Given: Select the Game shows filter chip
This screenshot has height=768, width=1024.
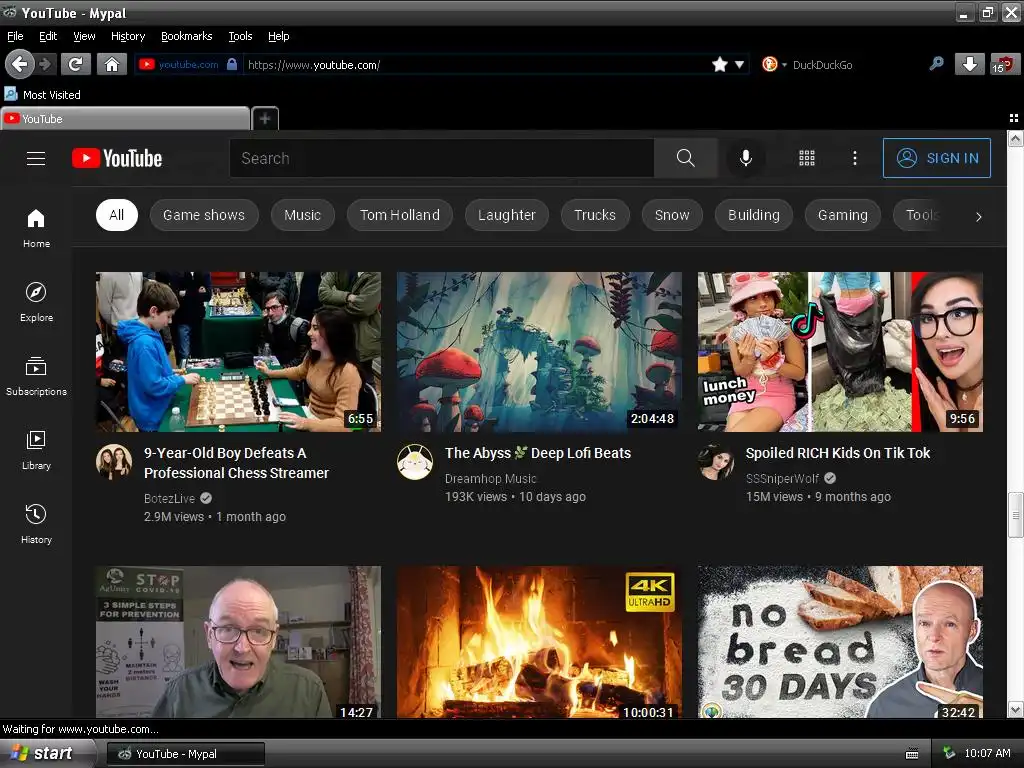Looking at the screenshot, I should pyautogui.click(x=204, y=215).
